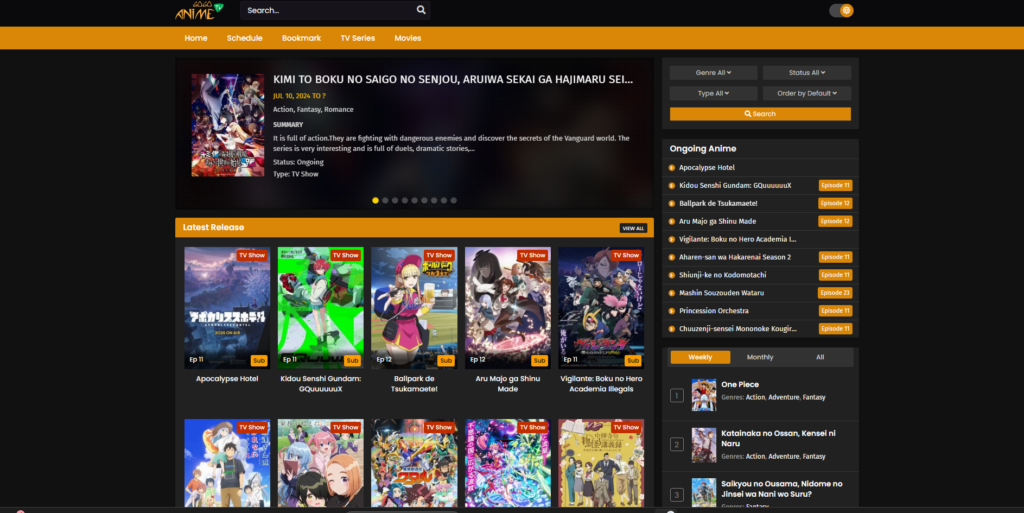Open One Piece ranking thumbnail

[x=704, y=395]
